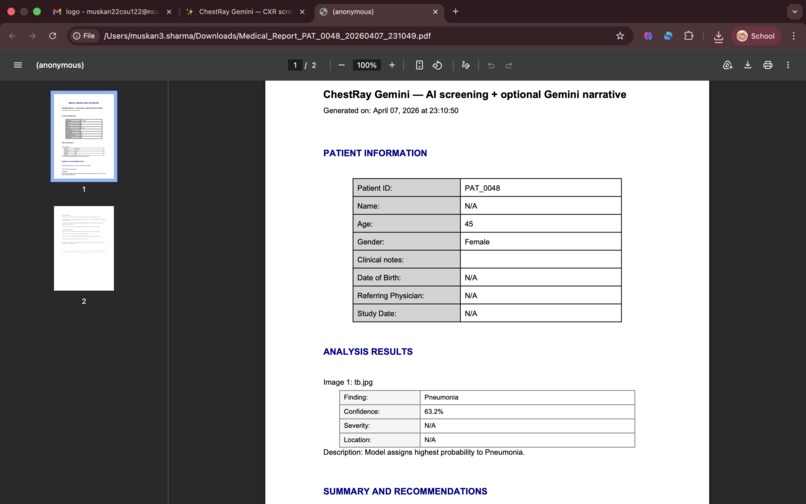The image size is (806, 504).
Task: Click the zoom out minus button
Action: click(x=341, y=65)
